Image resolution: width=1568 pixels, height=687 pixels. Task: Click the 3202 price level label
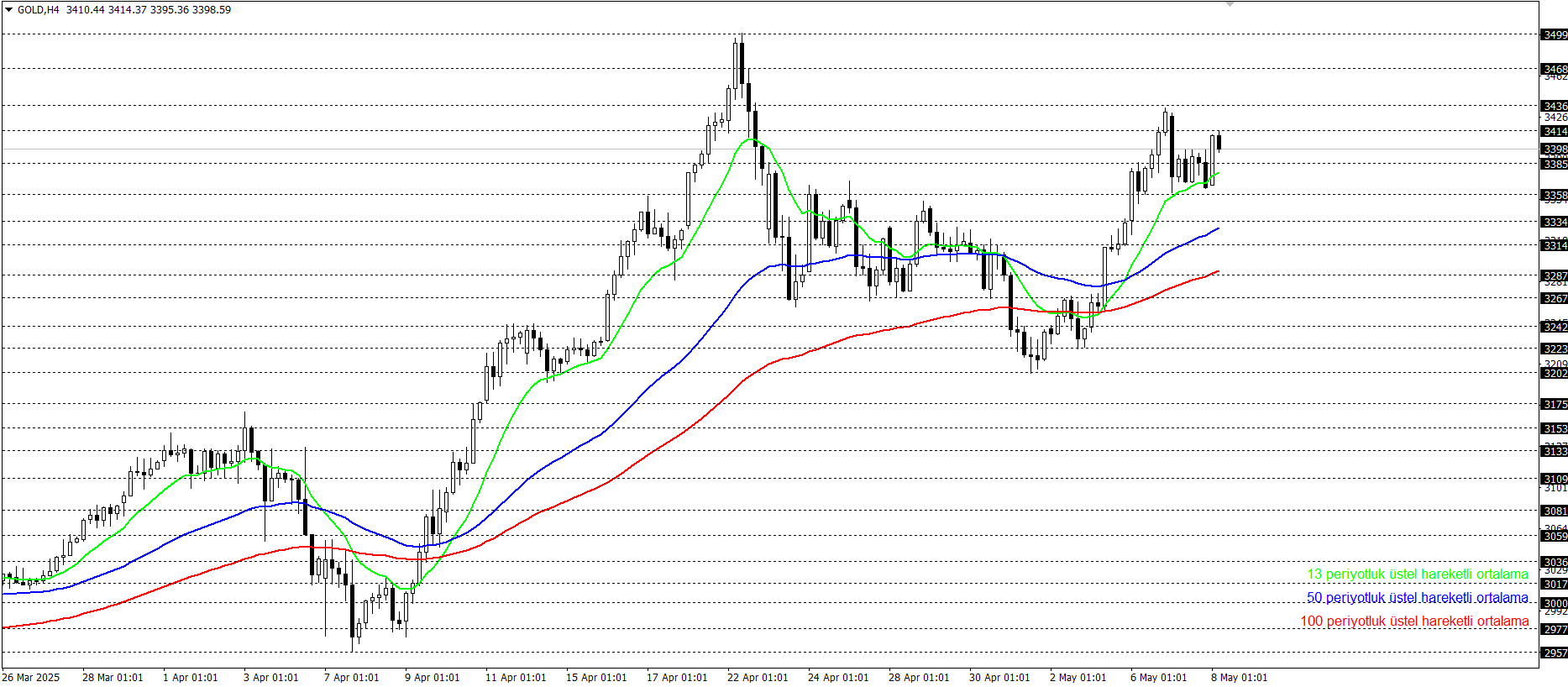(x=1555, y=373)
